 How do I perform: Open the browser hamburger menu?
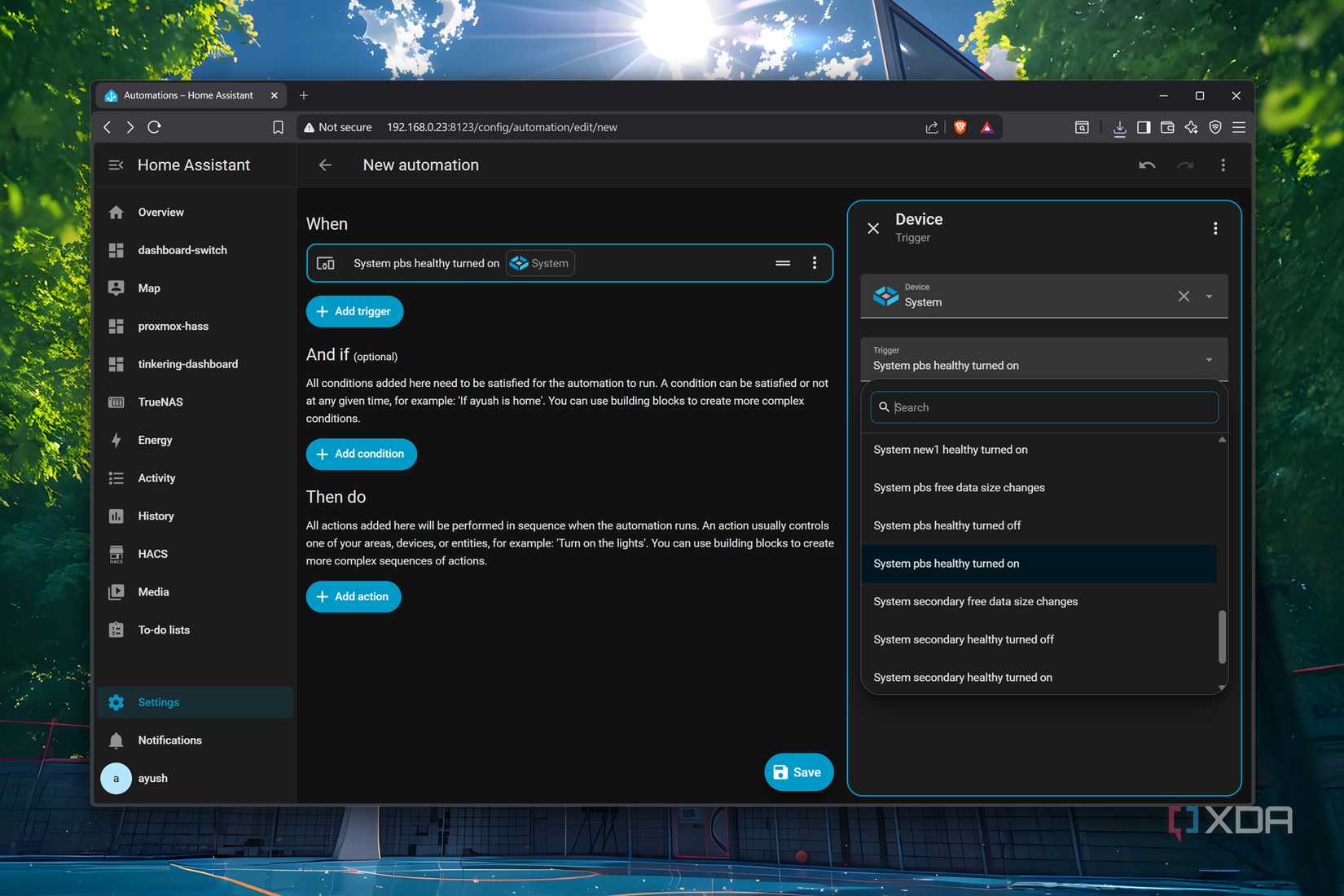pyautogui.click(x=1239, y=127)
